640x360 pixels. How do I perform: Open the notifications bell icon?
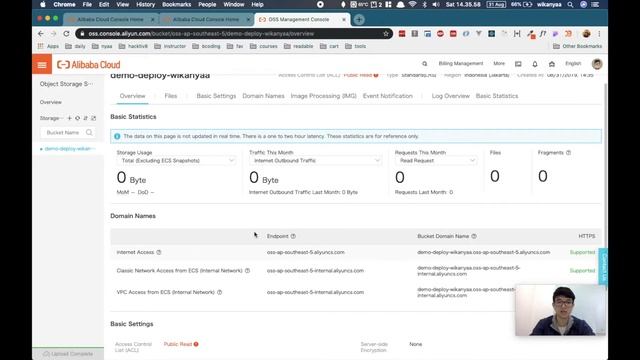[x=535, y=64]
